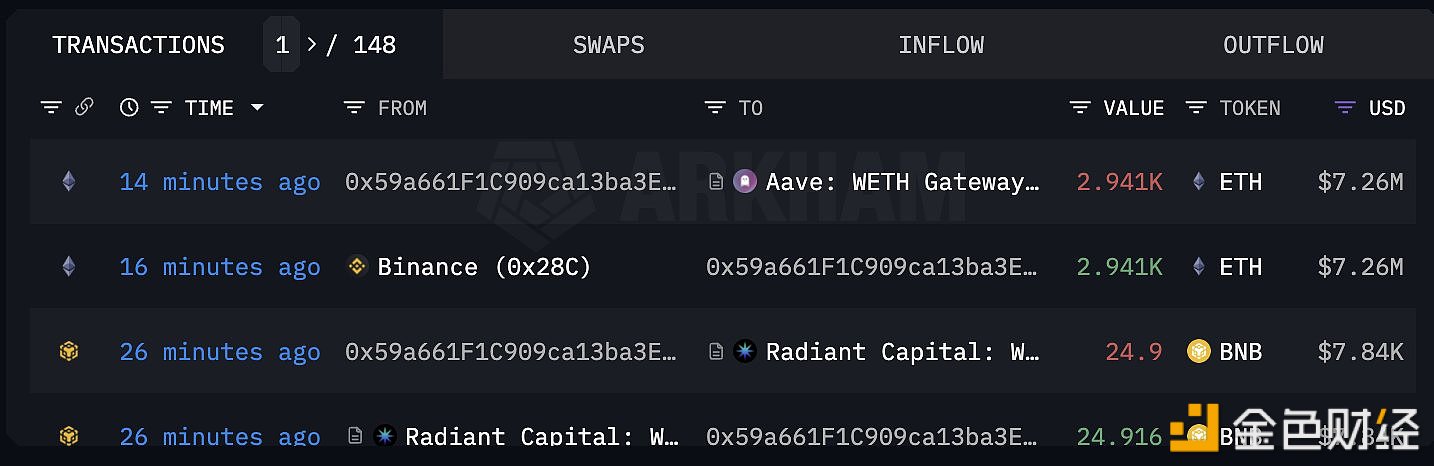Toggle the USD filter icon

[x=1346, y=108]
